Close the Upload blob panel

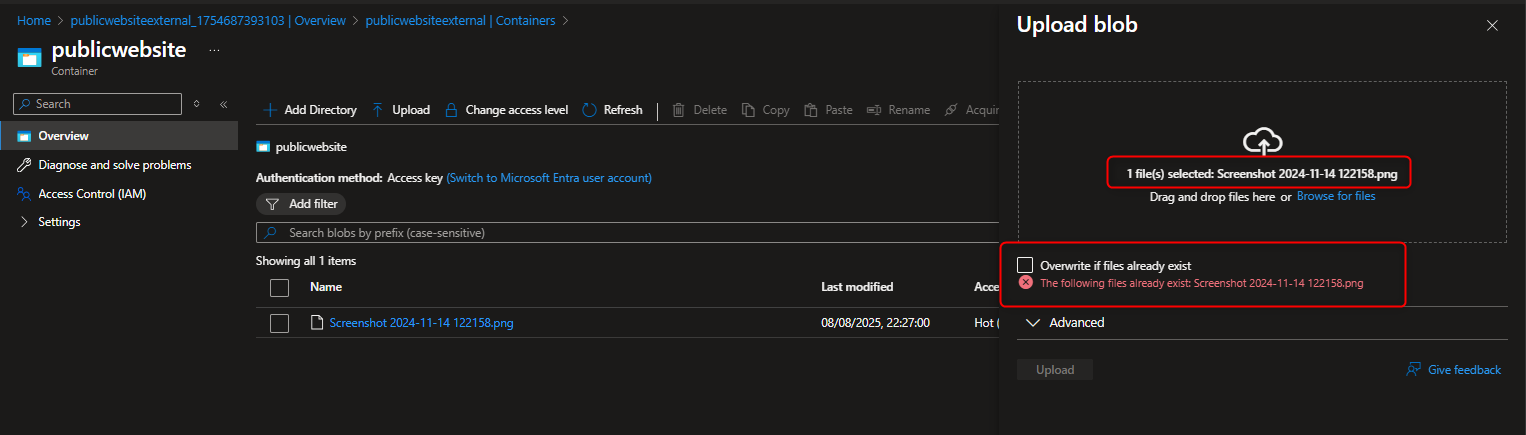(x=1492, y=26)
